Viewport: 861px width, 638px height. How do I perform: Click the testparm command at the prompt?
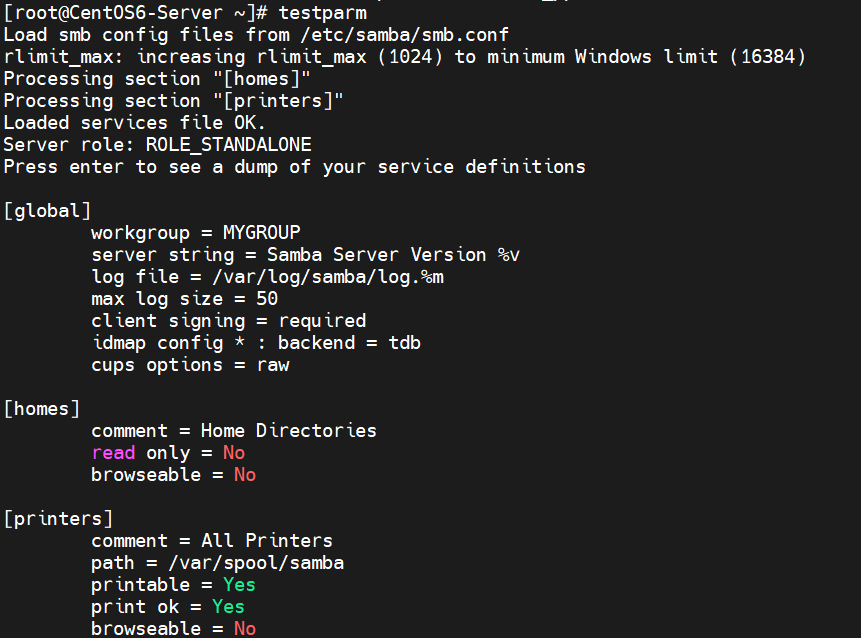(322, 13)
